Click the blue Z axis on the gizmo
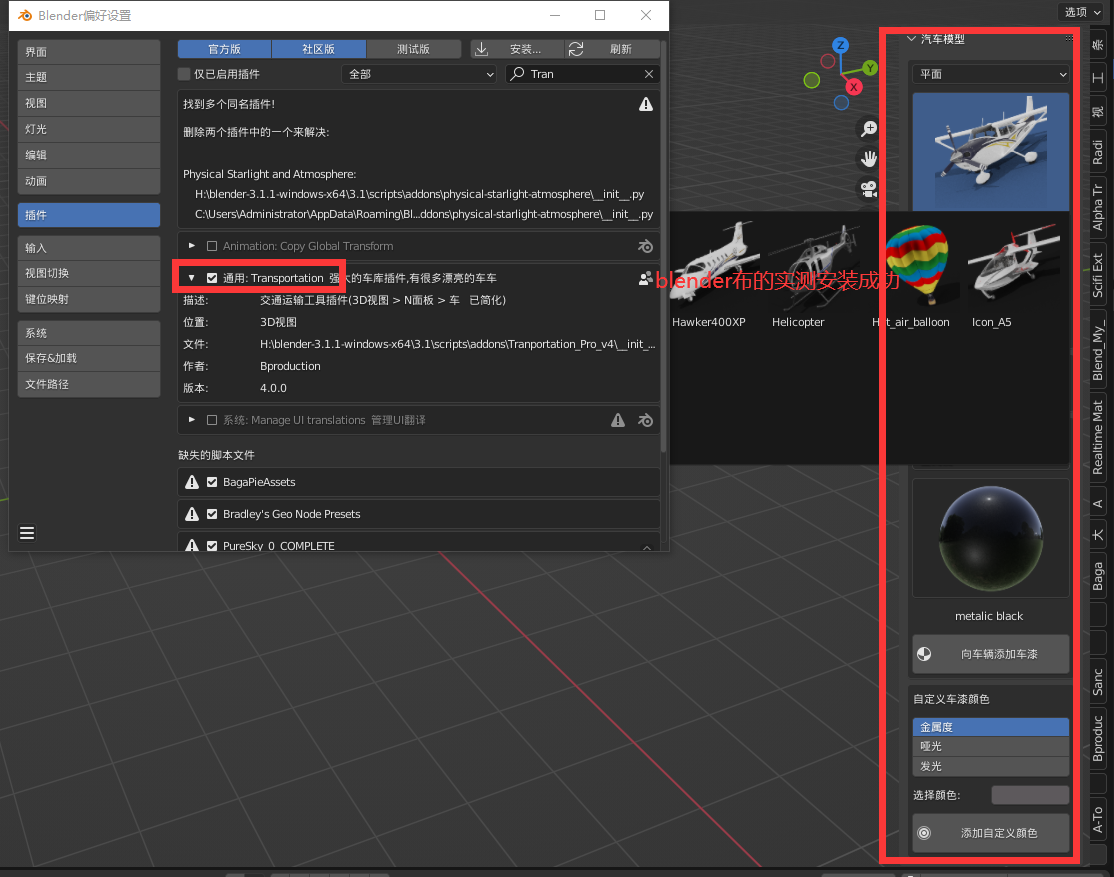This screenshot has width=1114, height=877. tap(840, 45)
